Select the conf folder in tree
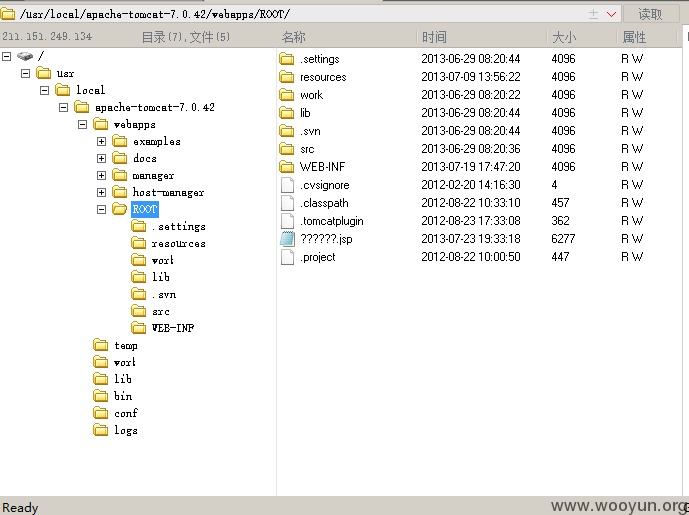Viewport: 689px width, 515px height. click(x=126, y=413)
